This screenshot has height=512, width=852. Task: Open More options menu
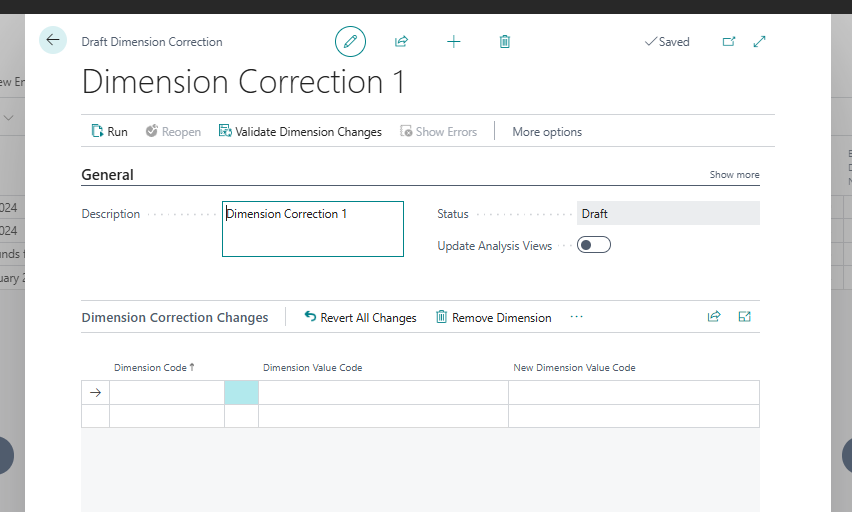(x=546, y=132)
